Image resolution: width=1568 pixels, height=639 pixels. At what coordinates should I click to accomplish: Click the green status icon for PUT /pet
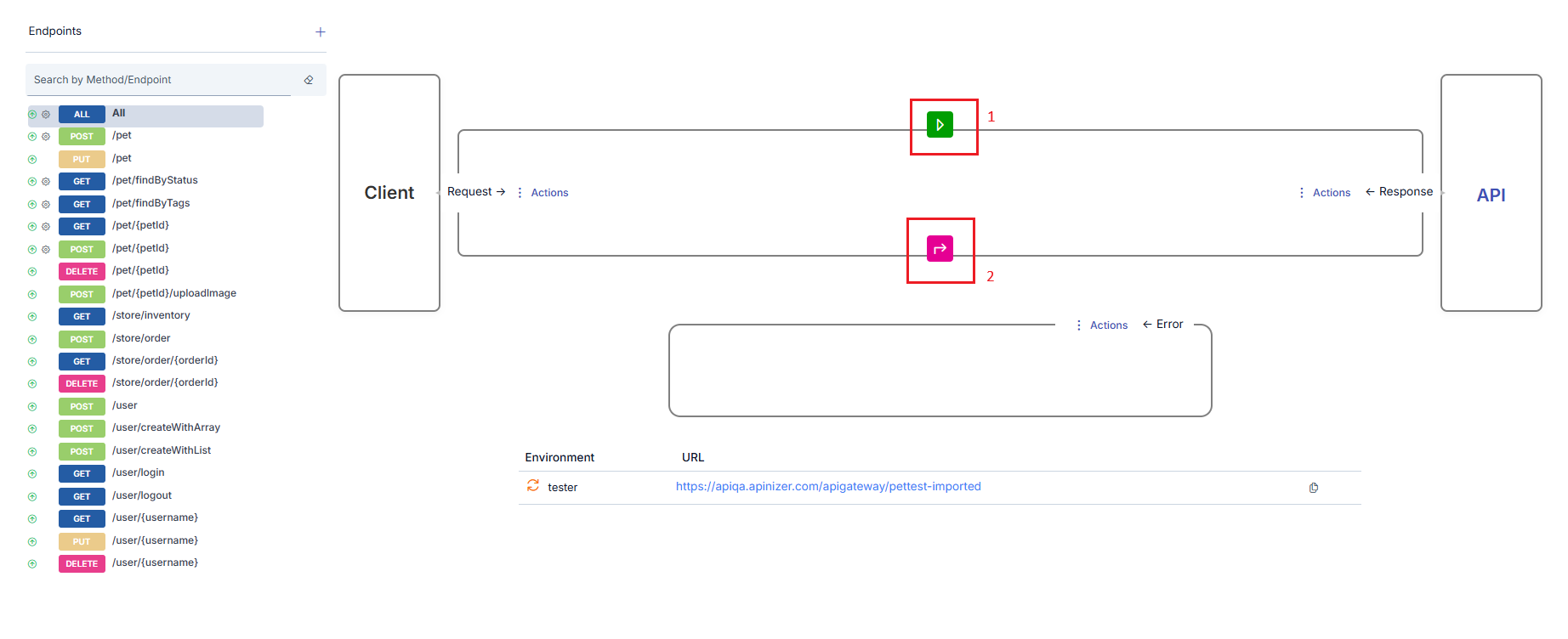click(x=32, y=160)
